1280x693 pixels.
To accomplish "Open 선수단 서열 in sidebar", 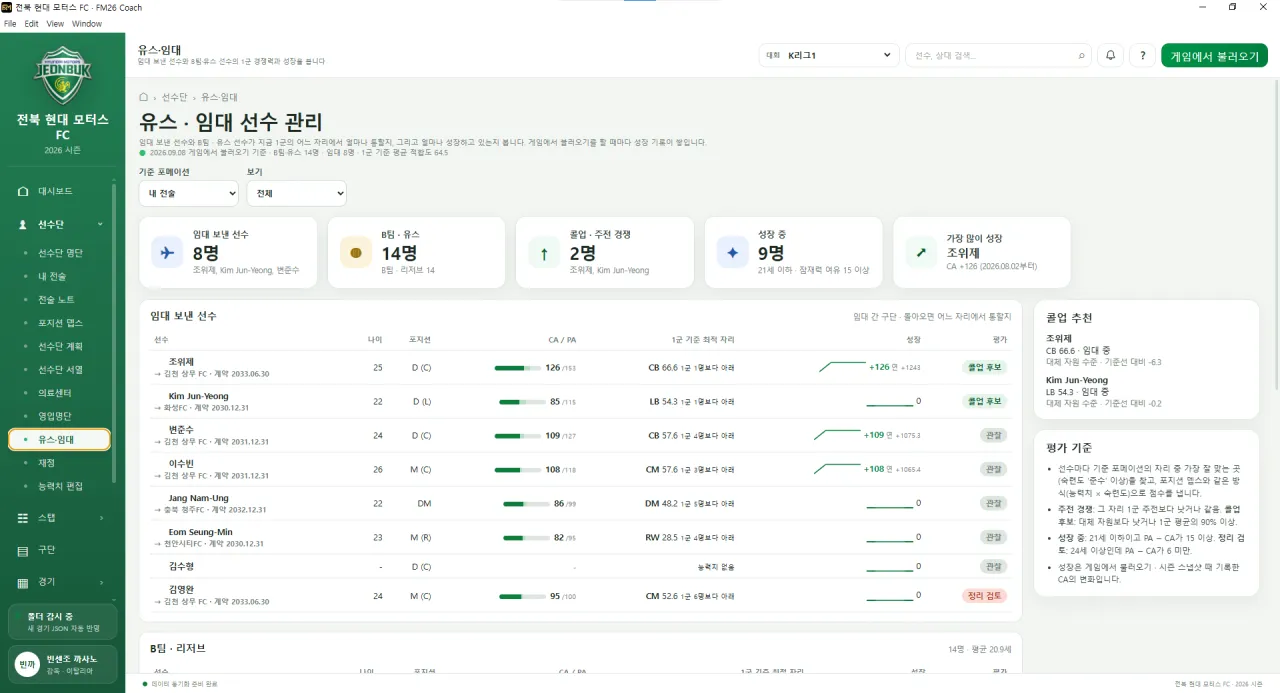I will point(59,370).
